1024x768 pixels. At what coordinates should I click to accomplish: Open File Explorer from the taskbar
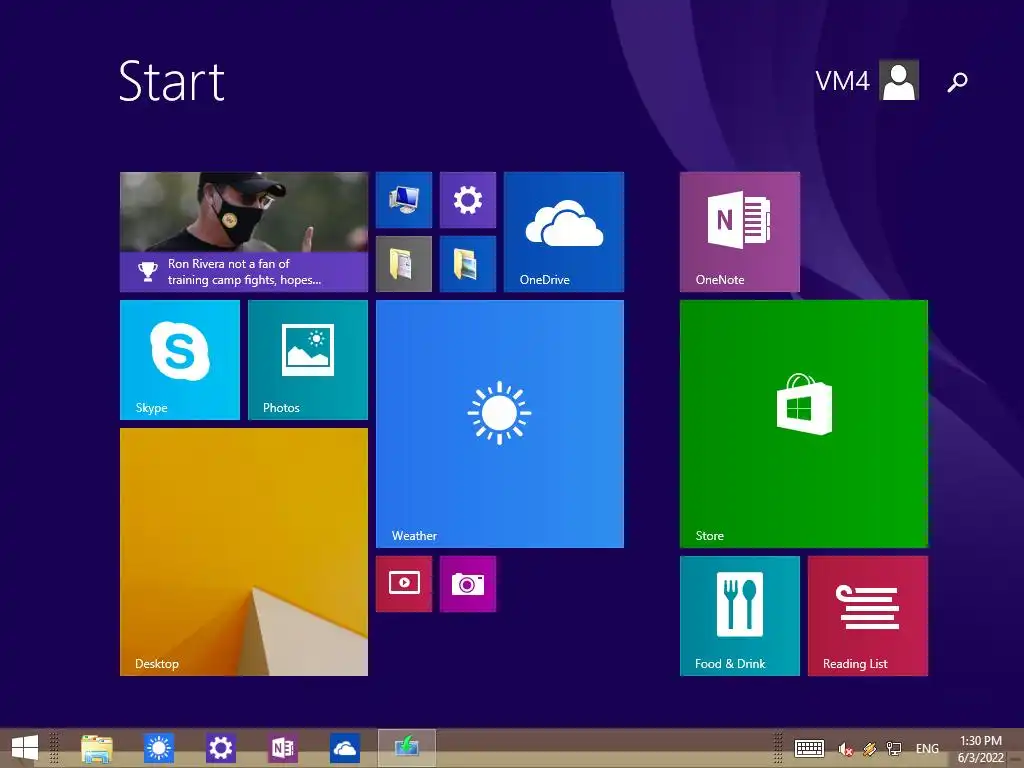(97, 748)
